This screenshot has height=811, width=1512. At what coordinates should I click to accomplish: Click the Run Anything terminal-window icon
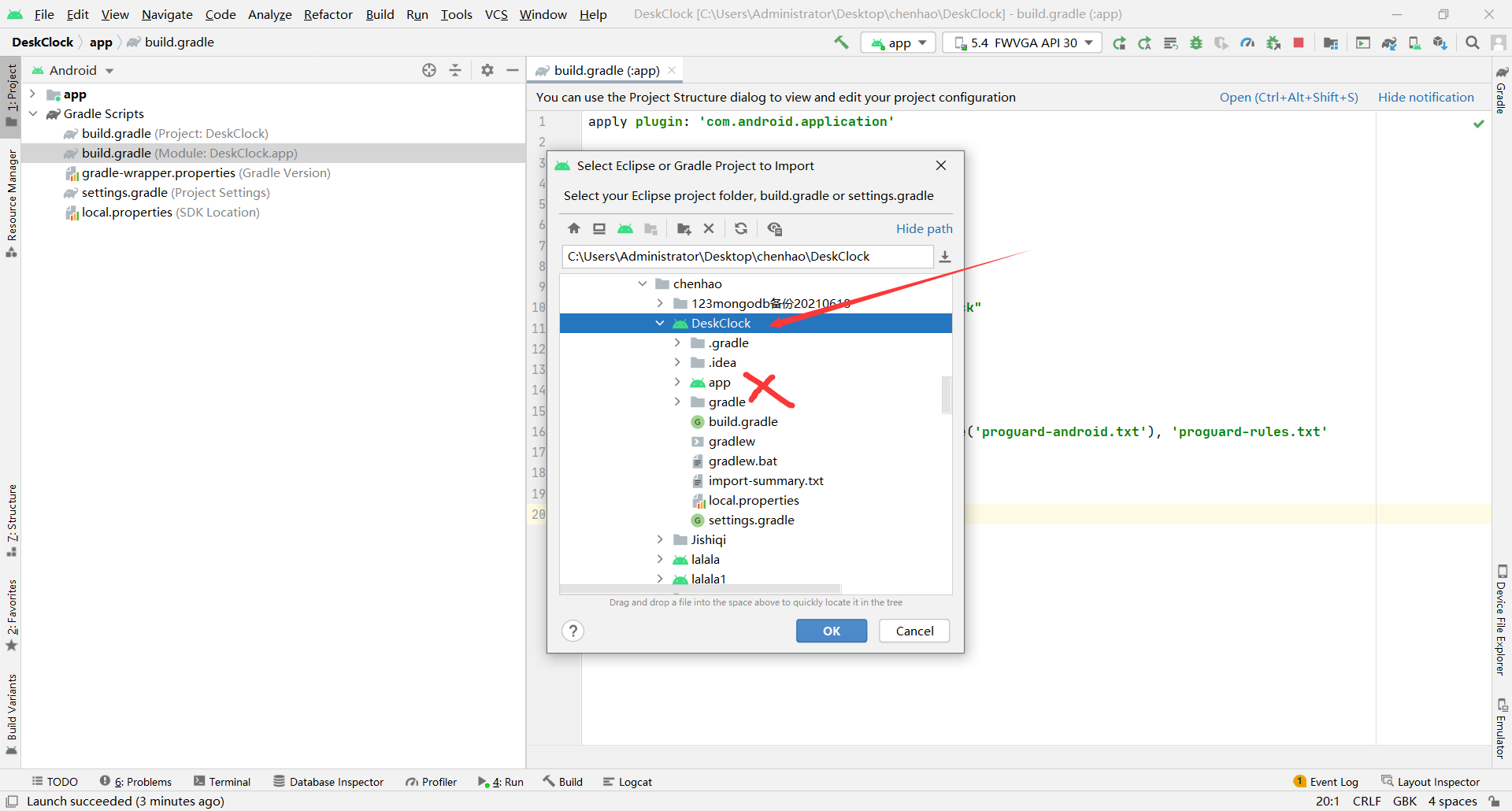[1363, 43]
